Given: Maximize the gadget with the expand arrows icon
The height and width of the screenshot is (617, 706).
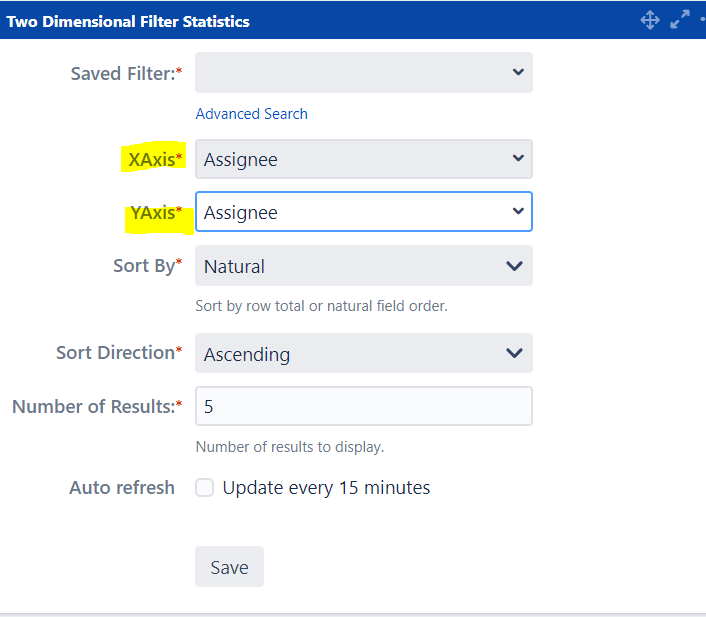Looking at the screenshot, I should [x=680, y=20].
